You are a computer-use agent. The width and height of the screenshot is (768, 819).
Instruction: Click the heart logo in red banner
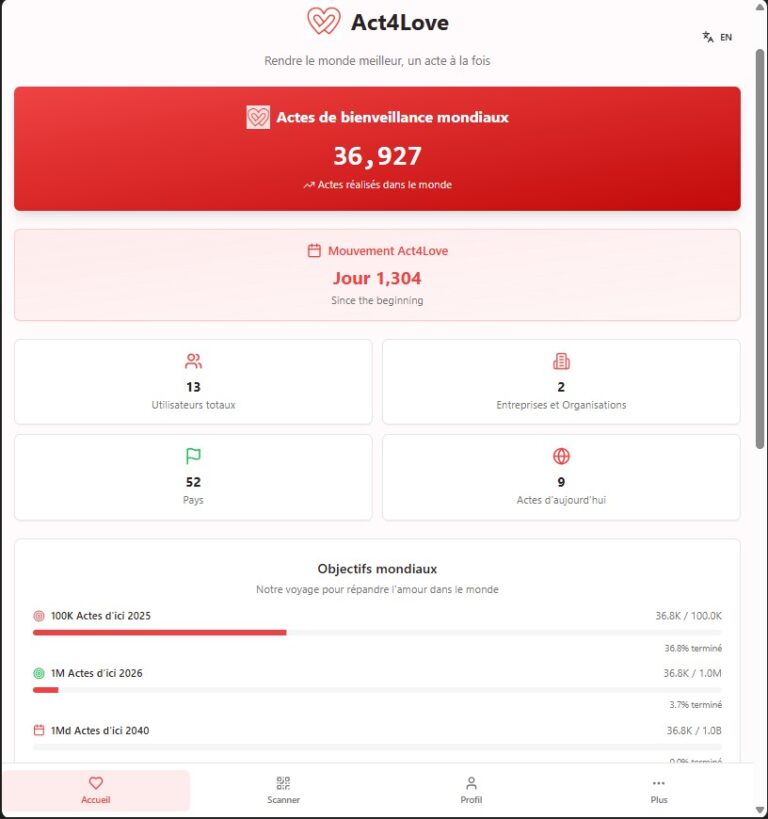pyautogui.click(x=258, y=117)
